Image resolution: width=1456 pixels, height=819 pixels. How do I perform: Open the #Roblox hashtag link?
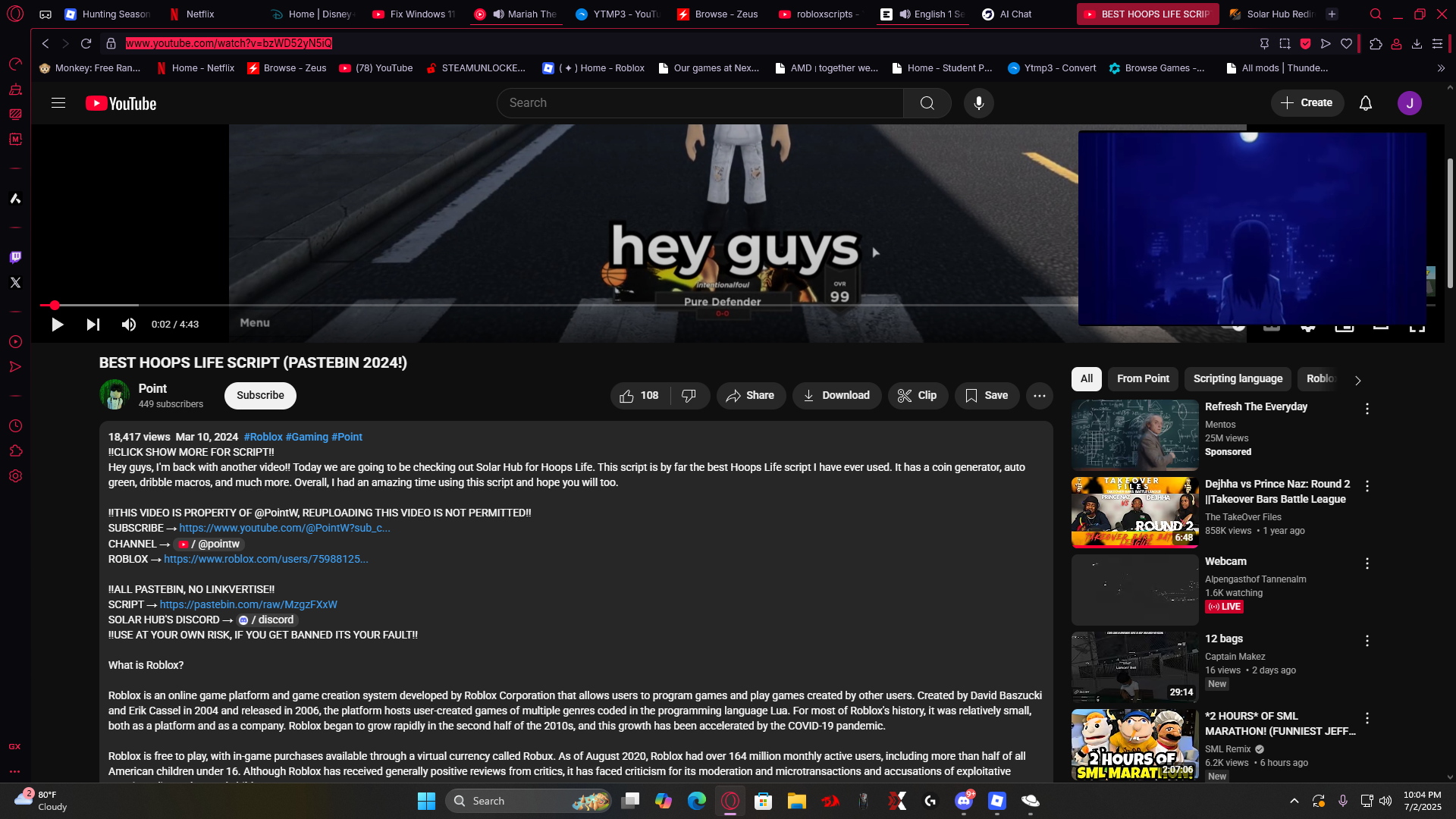[263, 437]
